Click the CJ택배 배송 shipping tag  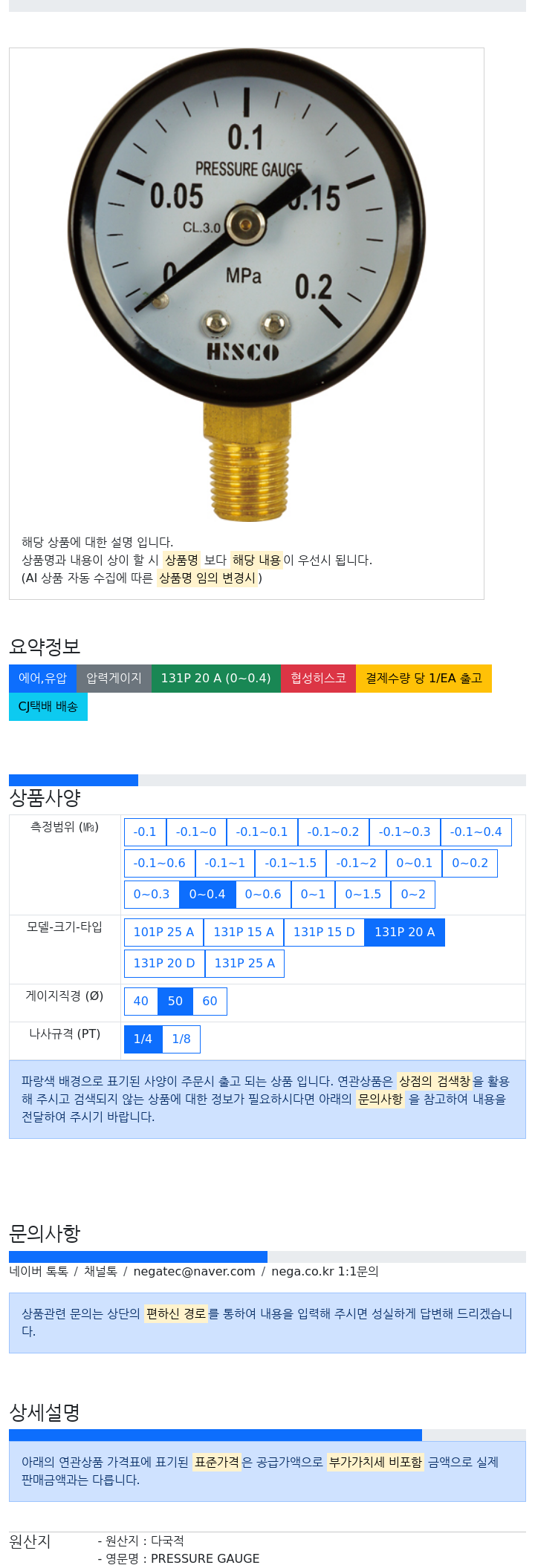(x=48, y=706)
